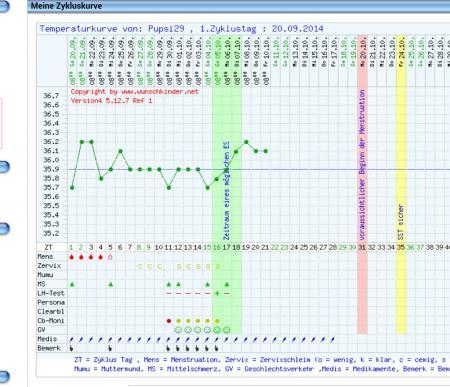The width and height of the screenshot is (450, 387).
Task: Click the pink expected menstruation band
Action: (x=362, y=184)
